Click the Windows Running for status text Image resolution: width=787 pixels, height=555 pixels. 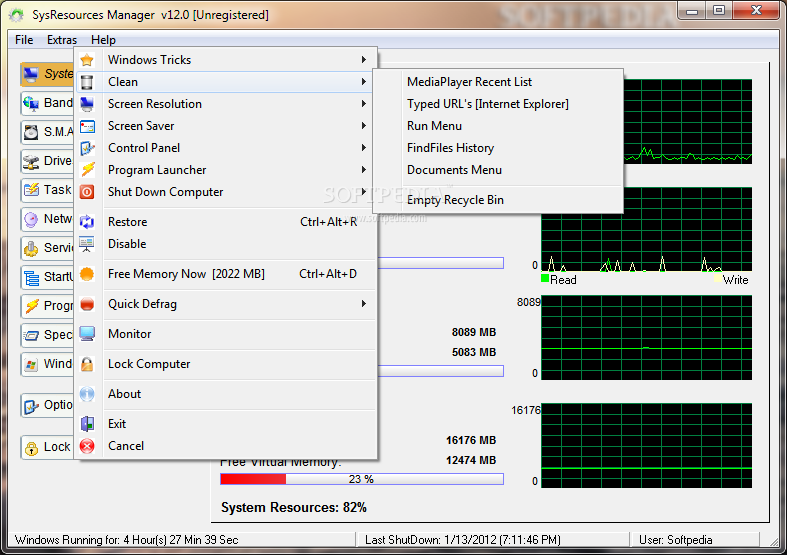[126, 540]
